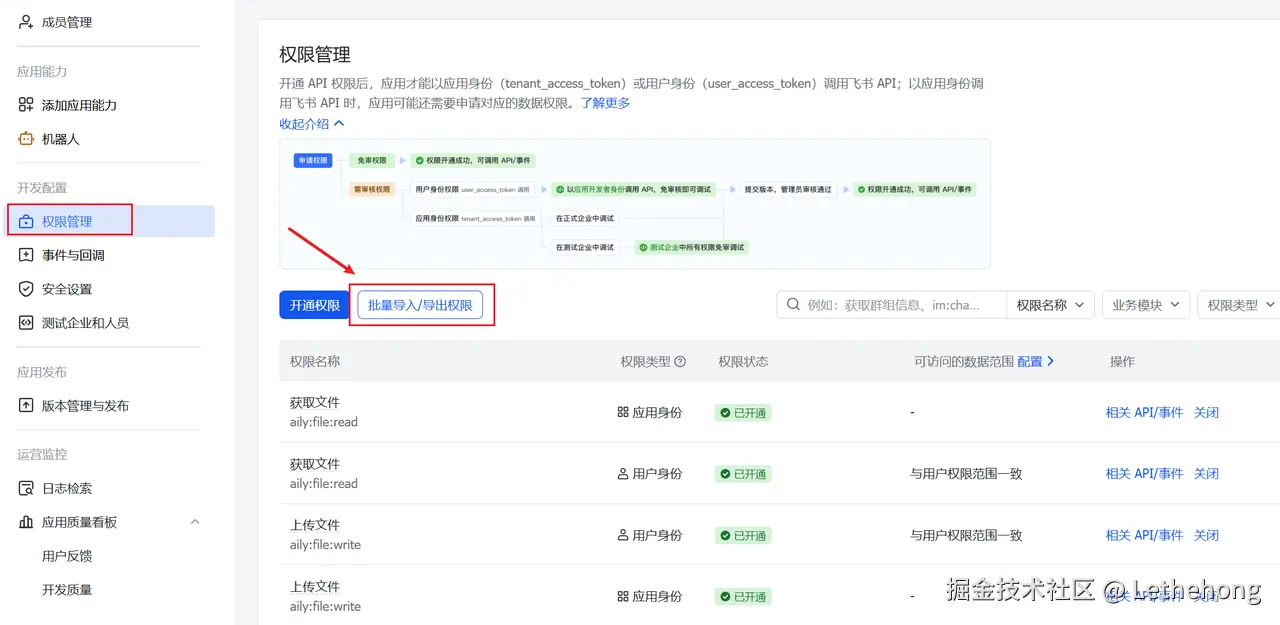Click the 版本管理与发布 upload icon
This screenshot has height=625, width=1280.
pos(26,405)
